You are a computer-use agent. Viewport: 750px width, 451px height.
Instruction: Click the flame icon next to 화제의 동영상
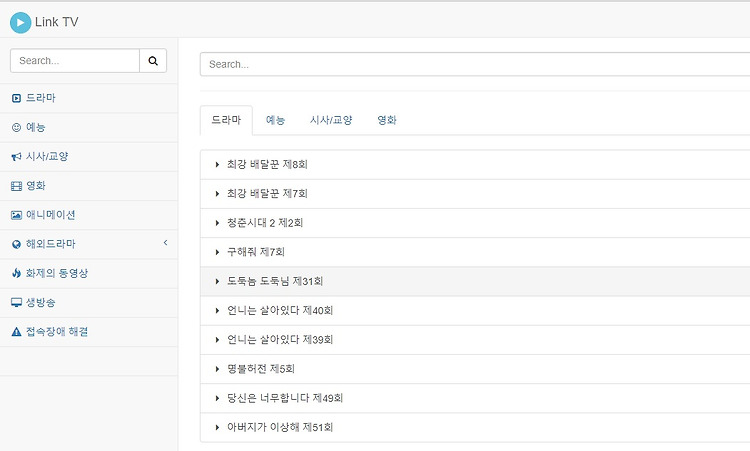click(16, 273)
